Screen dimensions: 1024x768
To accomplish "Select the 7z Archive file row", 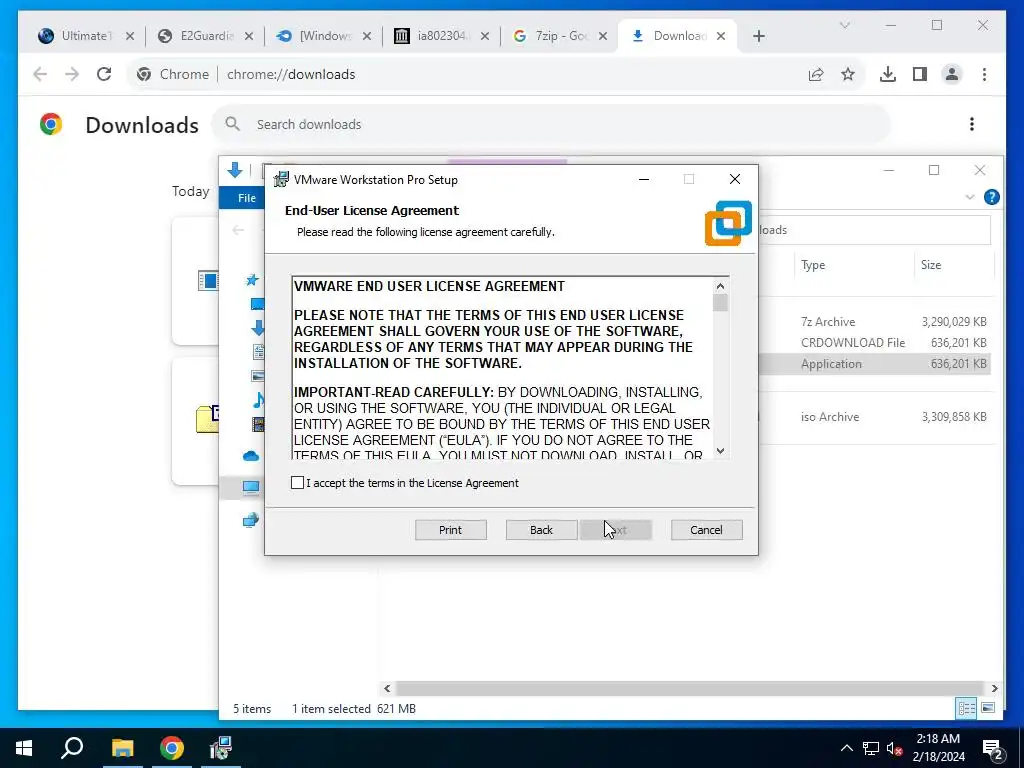I will click(875, 321).
